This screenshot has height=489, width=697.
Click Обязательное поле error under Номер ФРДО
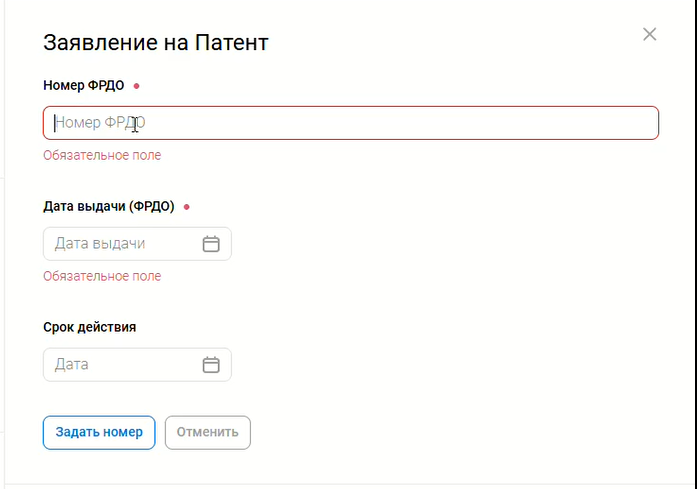coord(102,156)
